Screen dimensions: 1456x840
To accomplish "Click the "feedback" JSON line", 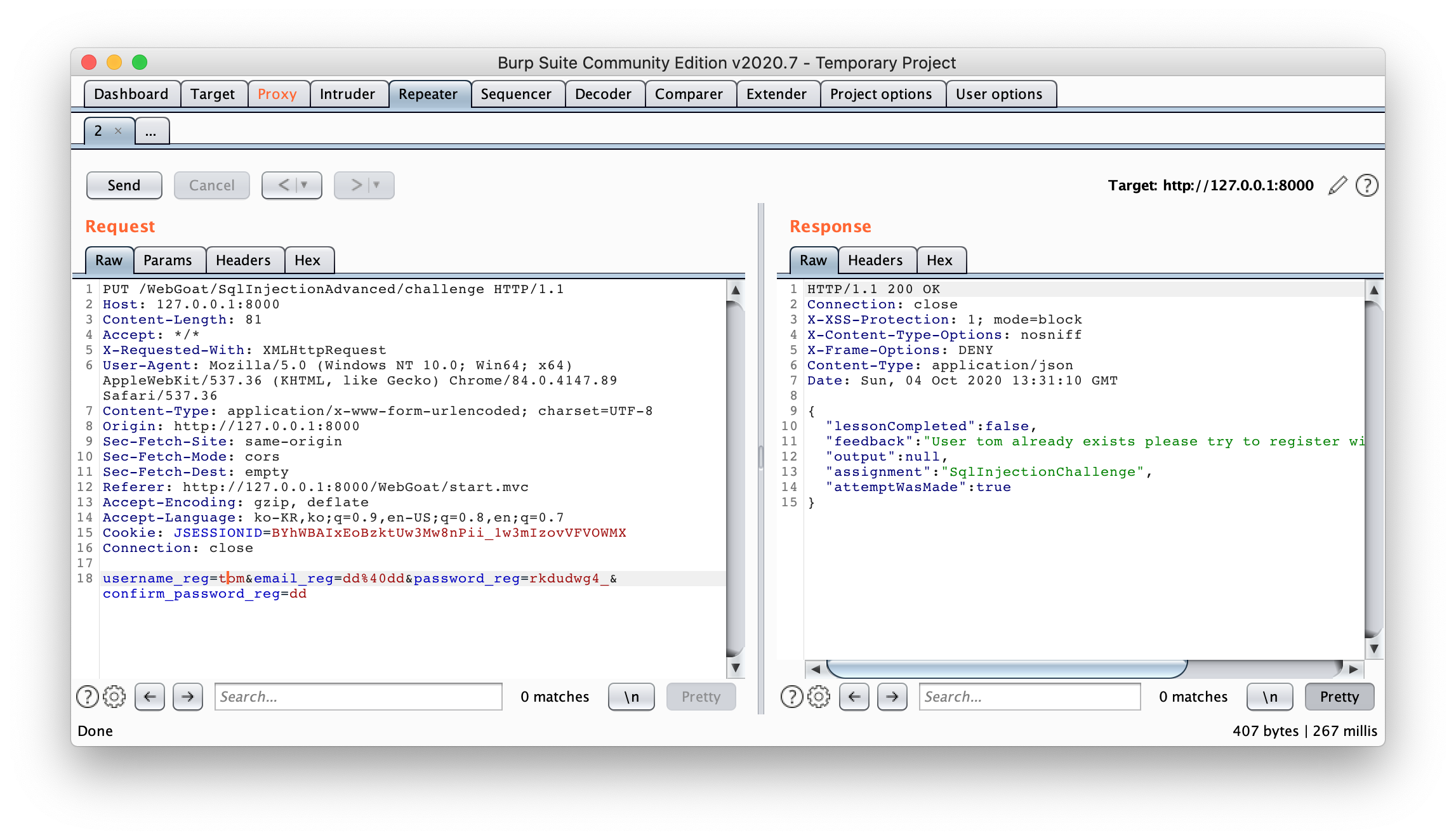I will [1095, 441].
